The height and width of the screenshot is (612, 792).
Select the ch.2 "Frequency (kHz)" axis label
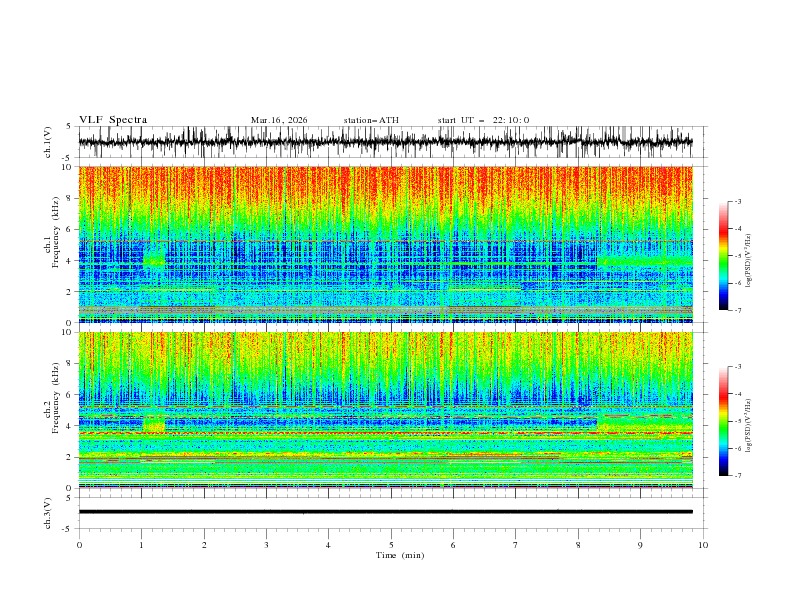55,398
